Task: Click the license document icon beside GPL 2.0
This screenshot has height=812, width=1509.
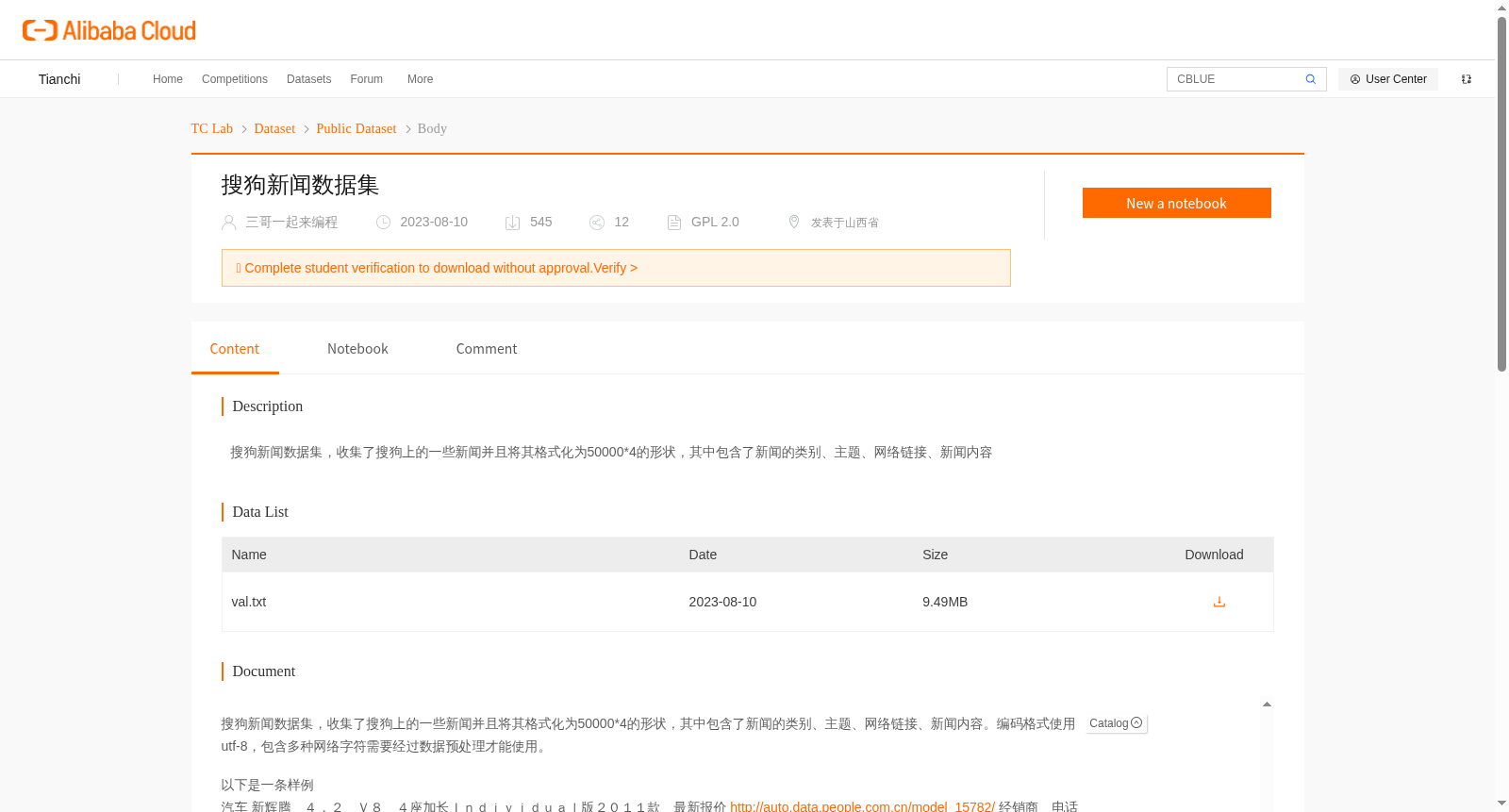Action: click(674, 223)
